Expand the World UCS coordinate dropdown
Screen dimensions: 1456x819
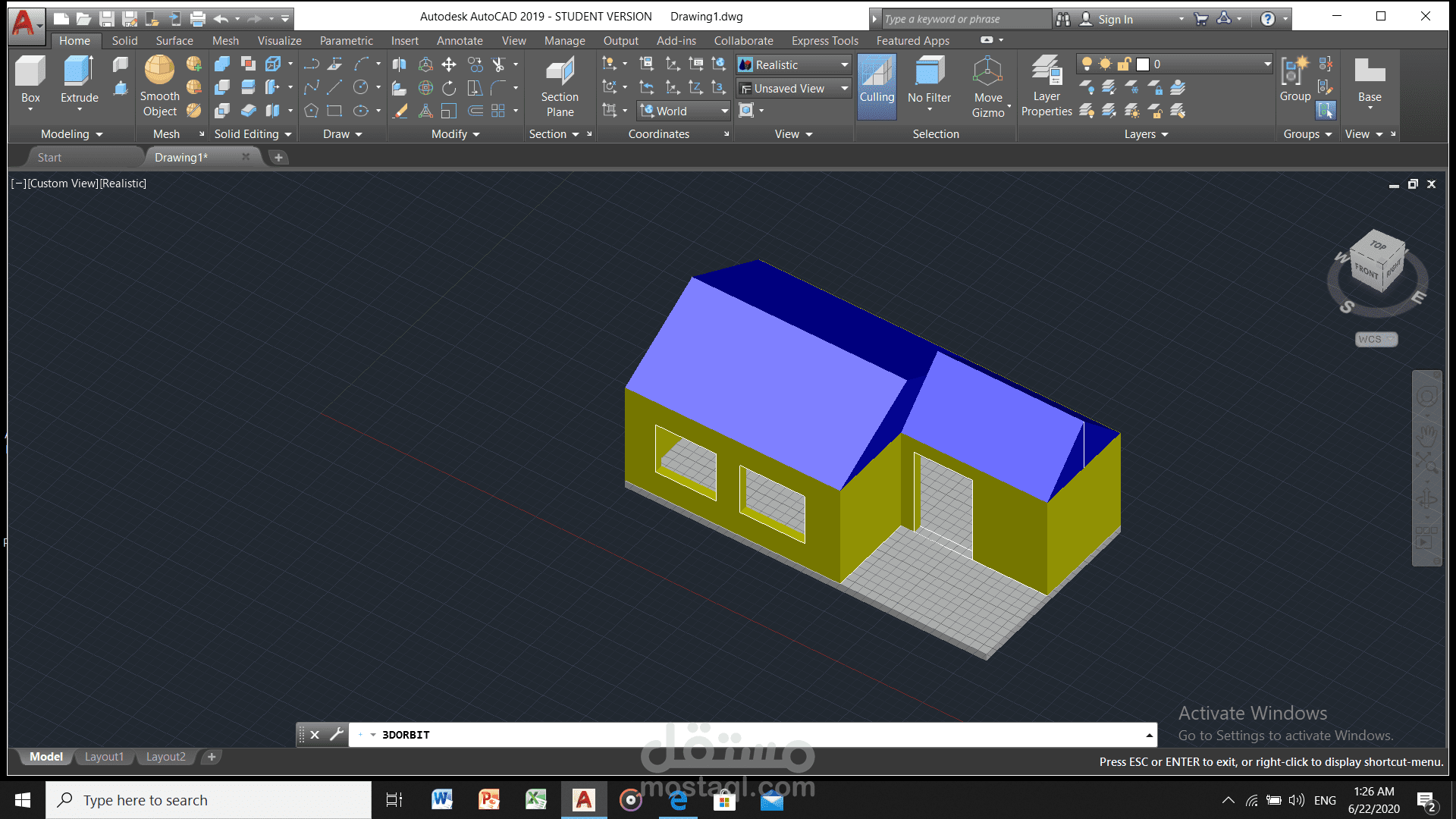[724, 111]
